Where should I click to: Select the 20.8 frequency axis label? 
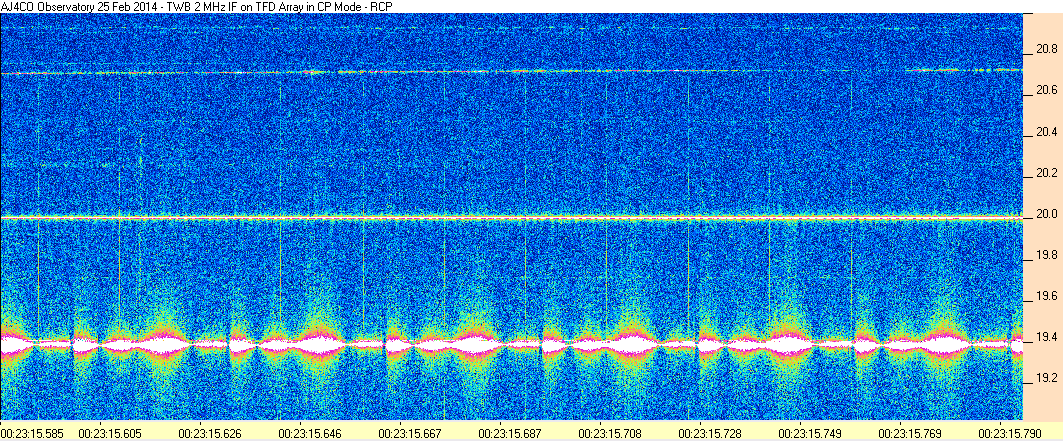(x=1047, y=49)
